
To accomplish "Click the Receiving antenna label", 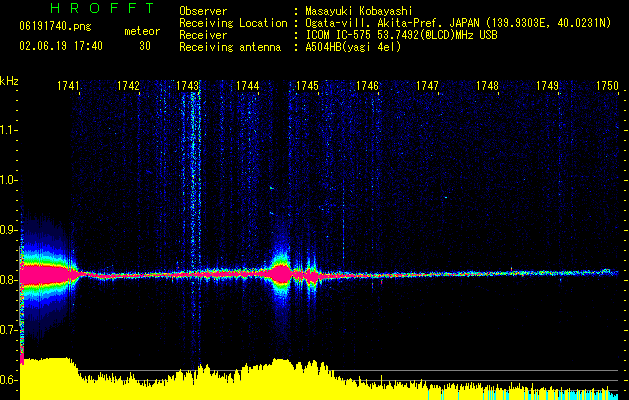I will (230, 47).
